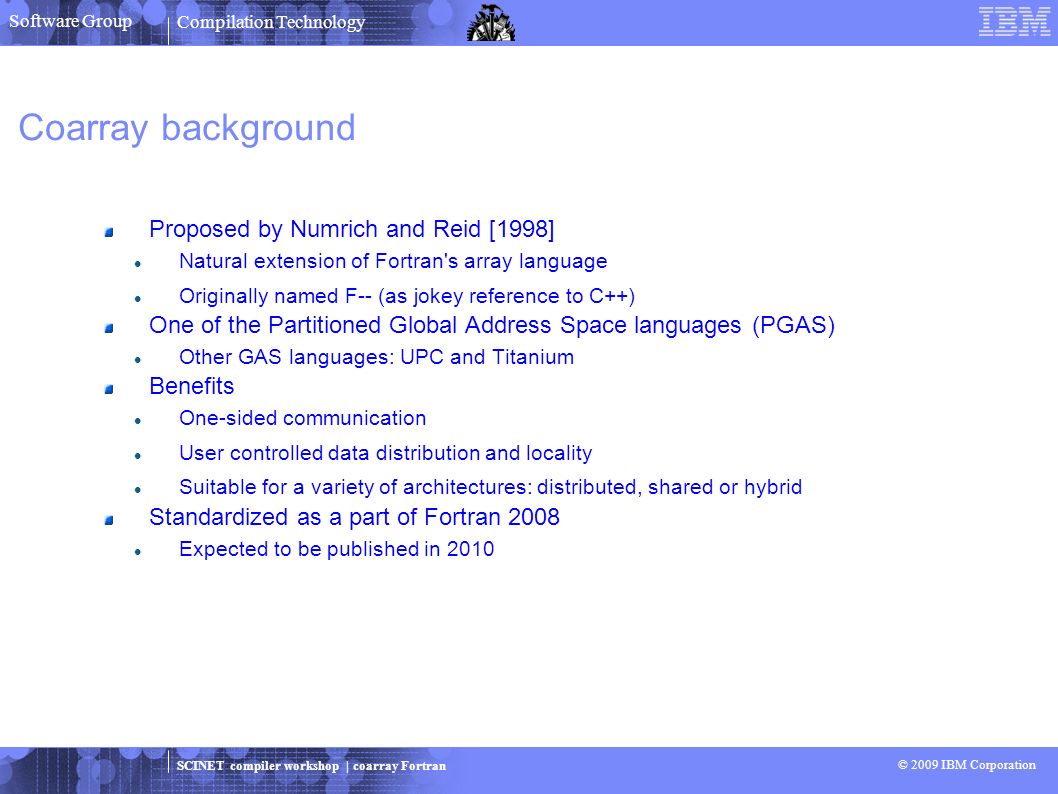Click 'Expected to be published in 2010'

[x=337, y=549]
